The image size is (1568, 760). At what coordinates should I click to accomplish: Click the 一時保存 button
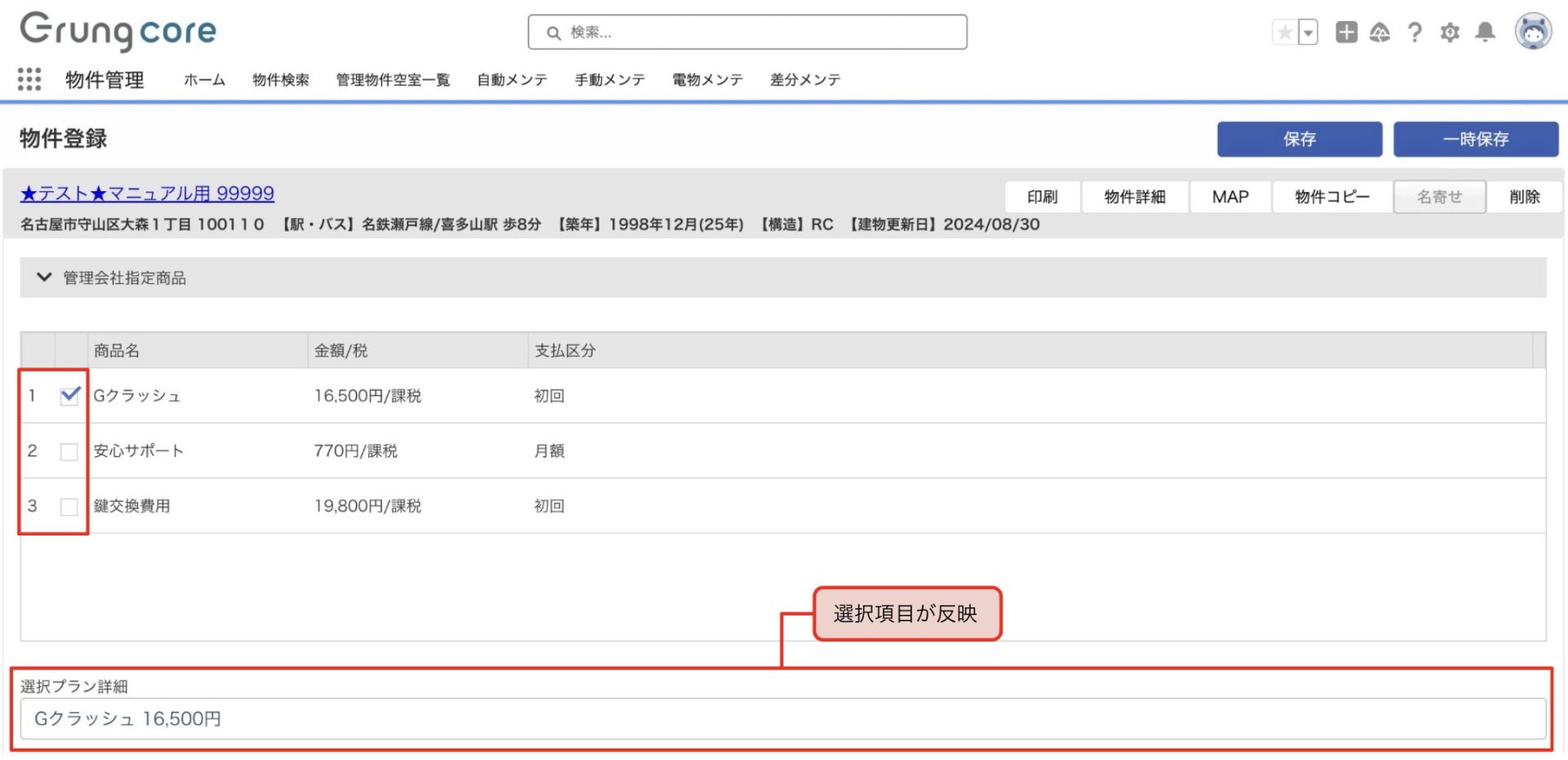coord(1475,140)
